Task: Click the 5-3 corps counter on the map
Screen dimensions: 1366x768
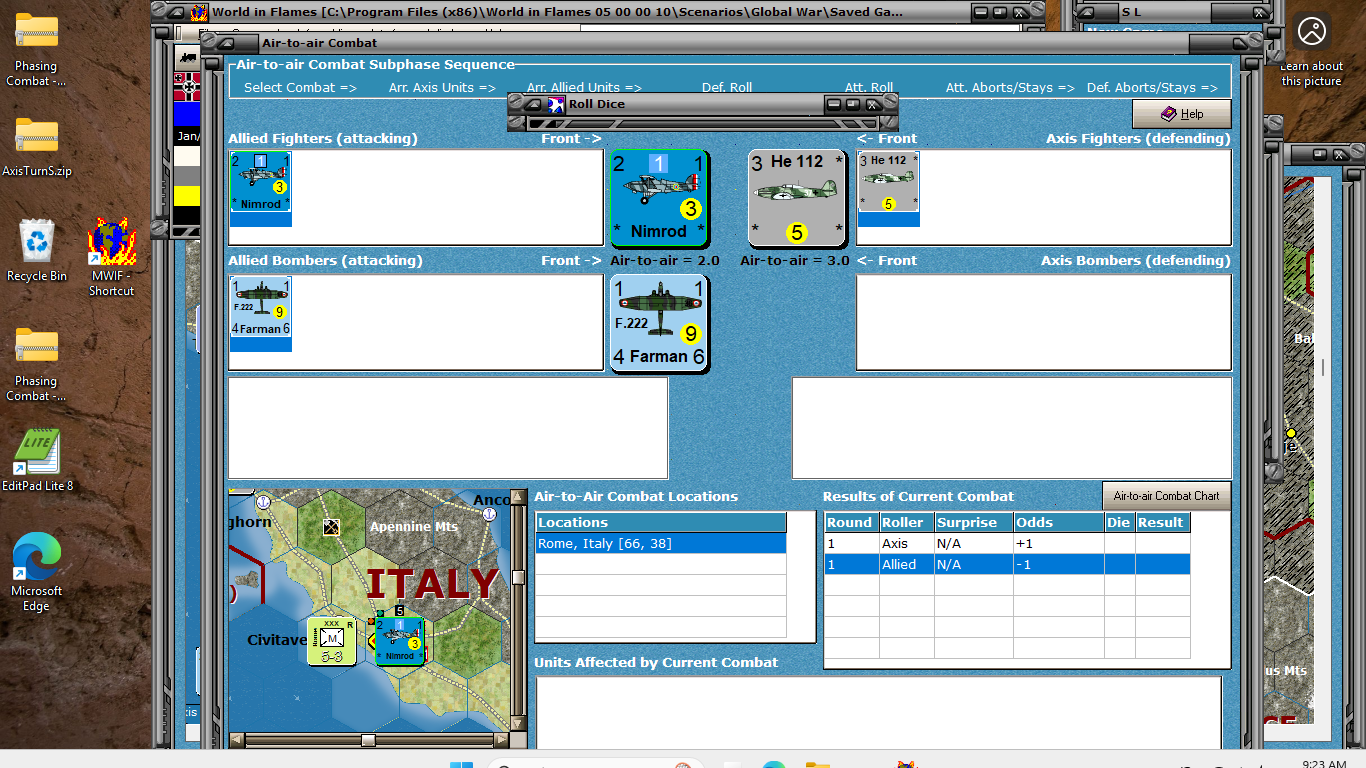Action: pyautogui.click(x=332, y=641)
